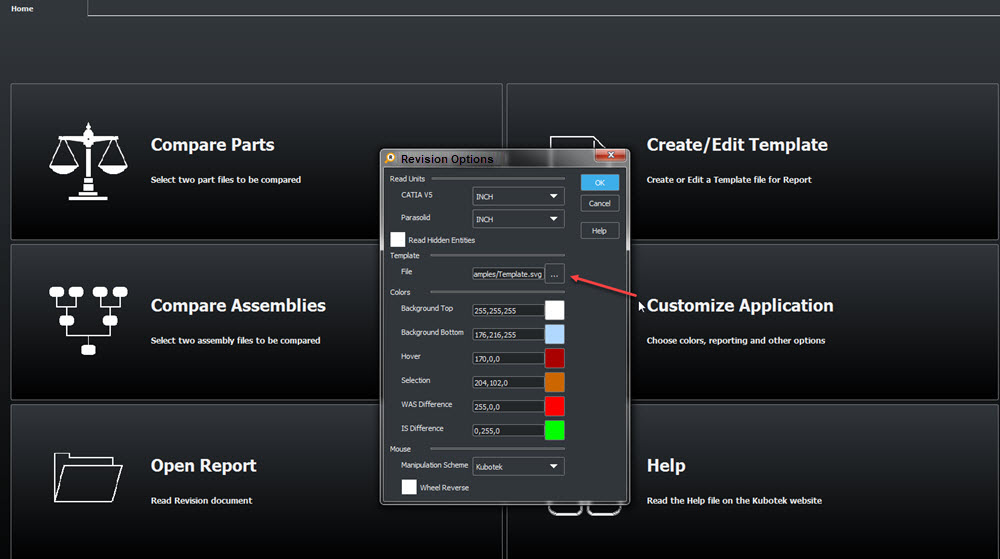The image size is (1000, 559).
Task: Select the WAS Difference red swatch
Action: click(554, 406)
